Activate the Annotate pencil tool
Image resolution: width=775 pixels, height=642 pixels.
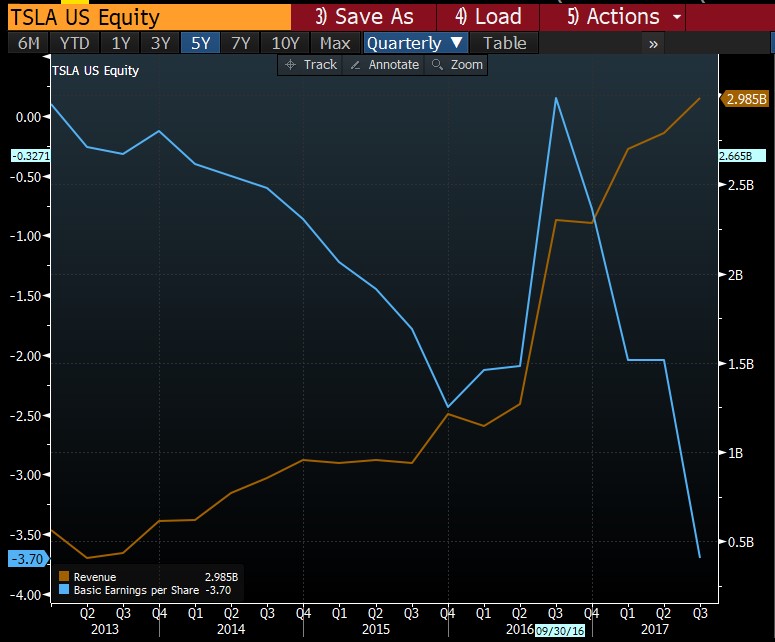(384, 65)
